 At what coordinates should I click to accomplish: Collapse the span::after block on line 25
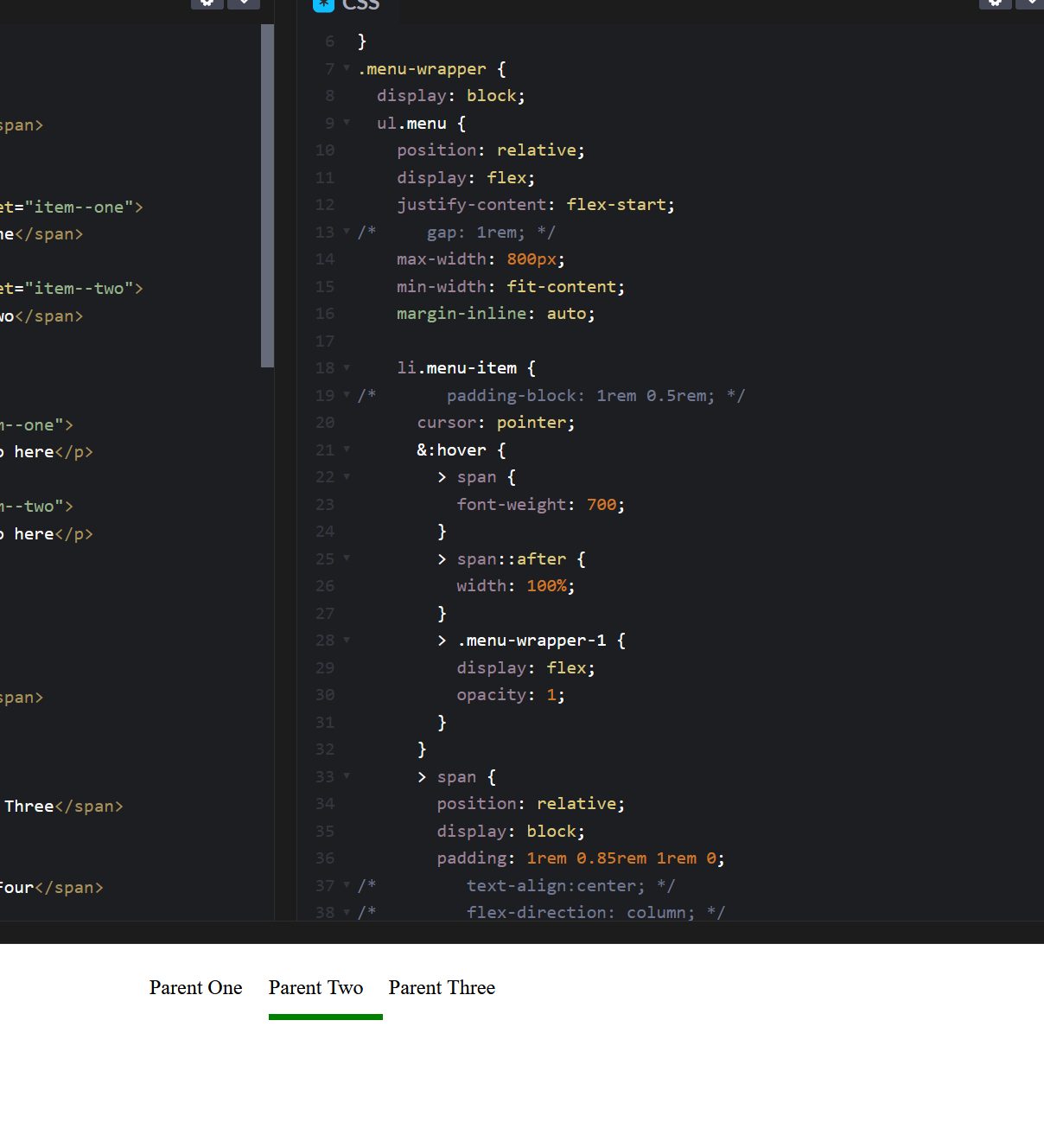pyautogui.click(x=346, y=559)
